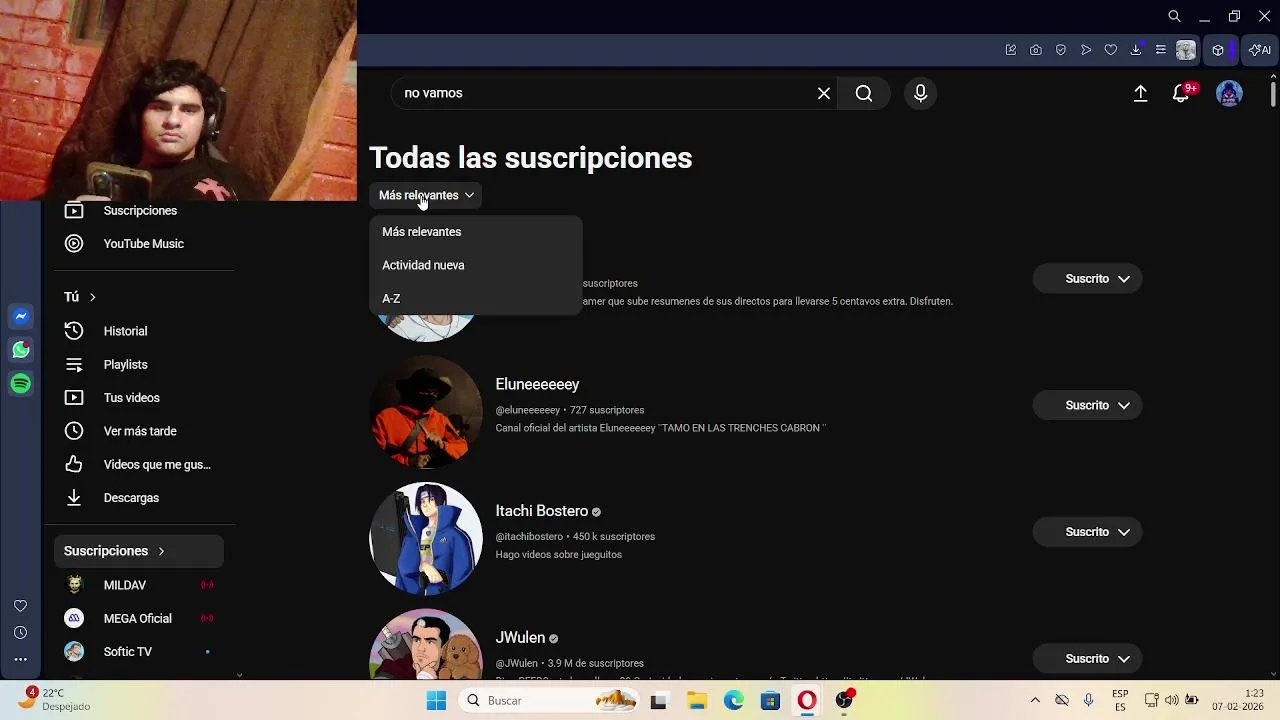Click the Opera taskbar icon
This screenshot has width=1280, height=720.
[807, 701]
